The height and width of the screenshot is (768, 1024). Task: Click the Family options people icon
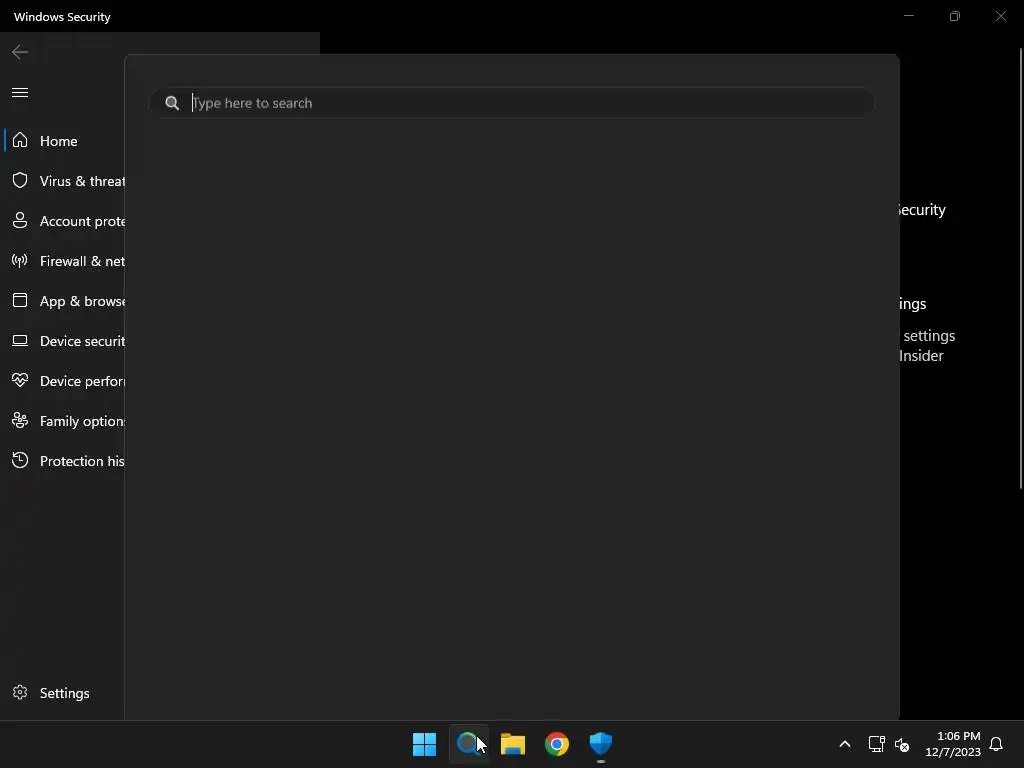pos(20,420)
